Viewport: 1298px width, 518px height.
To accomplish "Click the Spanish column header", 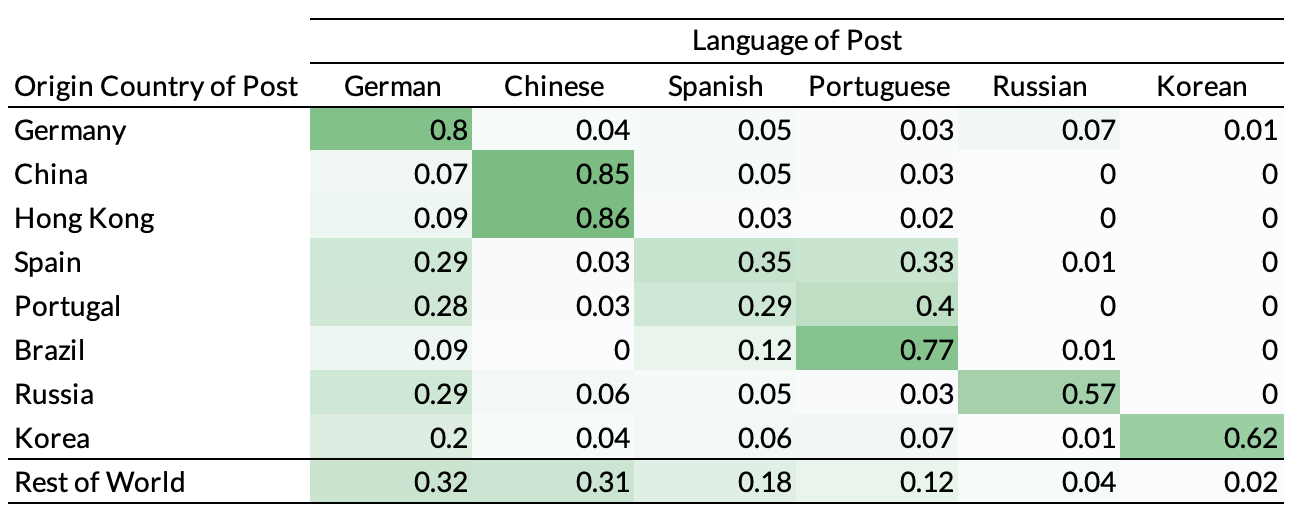I will click(x=715, y=87).
